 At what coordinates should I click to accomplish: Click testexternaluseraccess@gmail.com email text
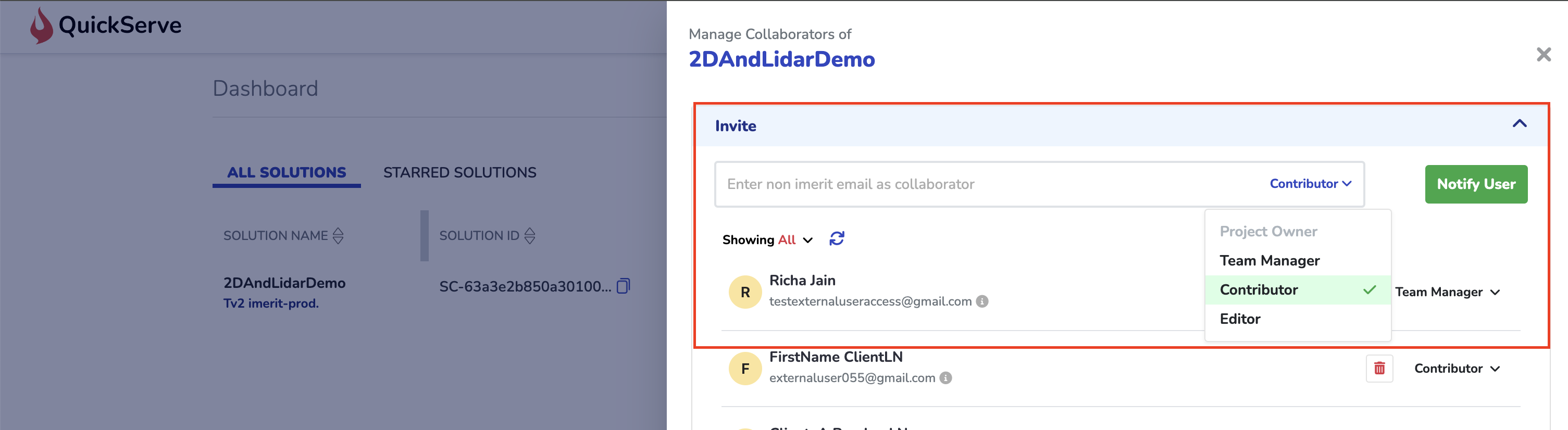(870, 301)
